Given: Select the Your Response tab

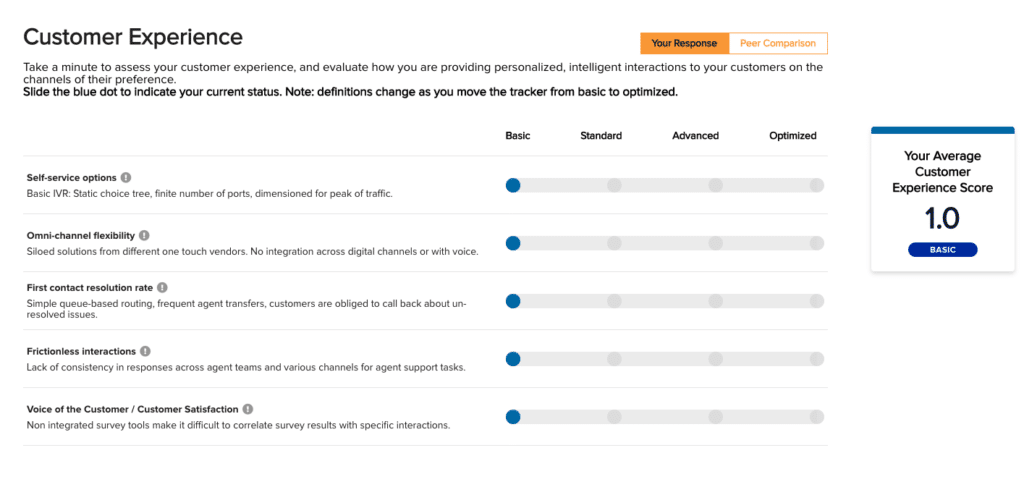Looking at the screenshot, I should pyautogui.click(x=684, y=43).
